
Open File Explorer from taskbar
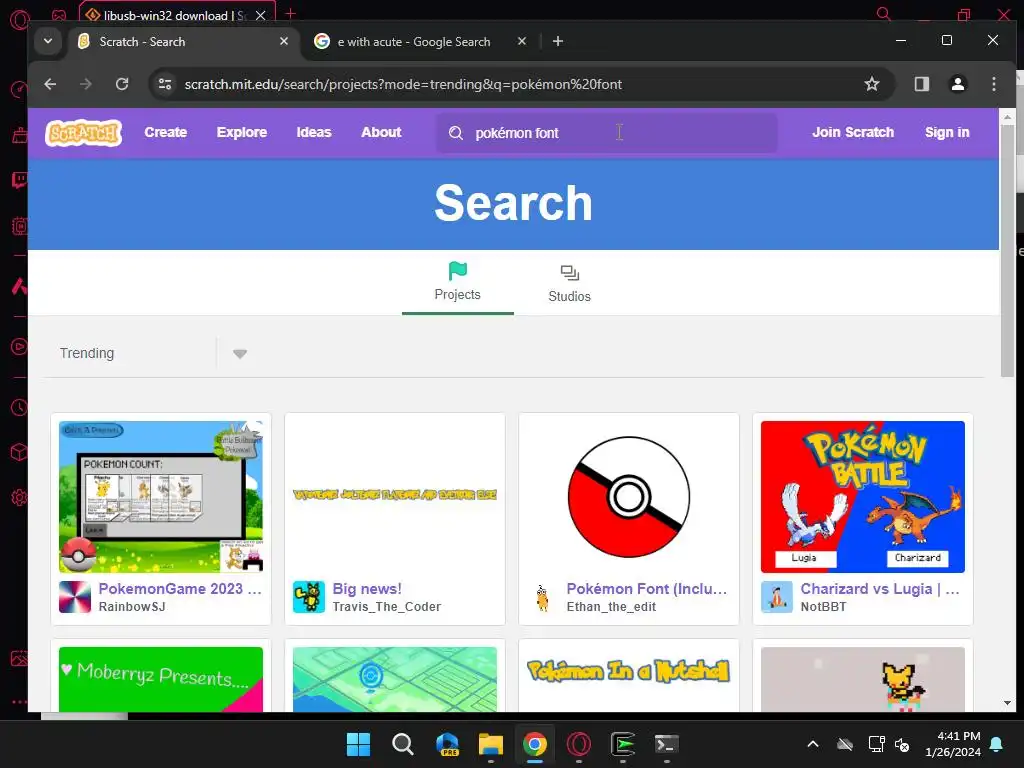tap(491, 744)
